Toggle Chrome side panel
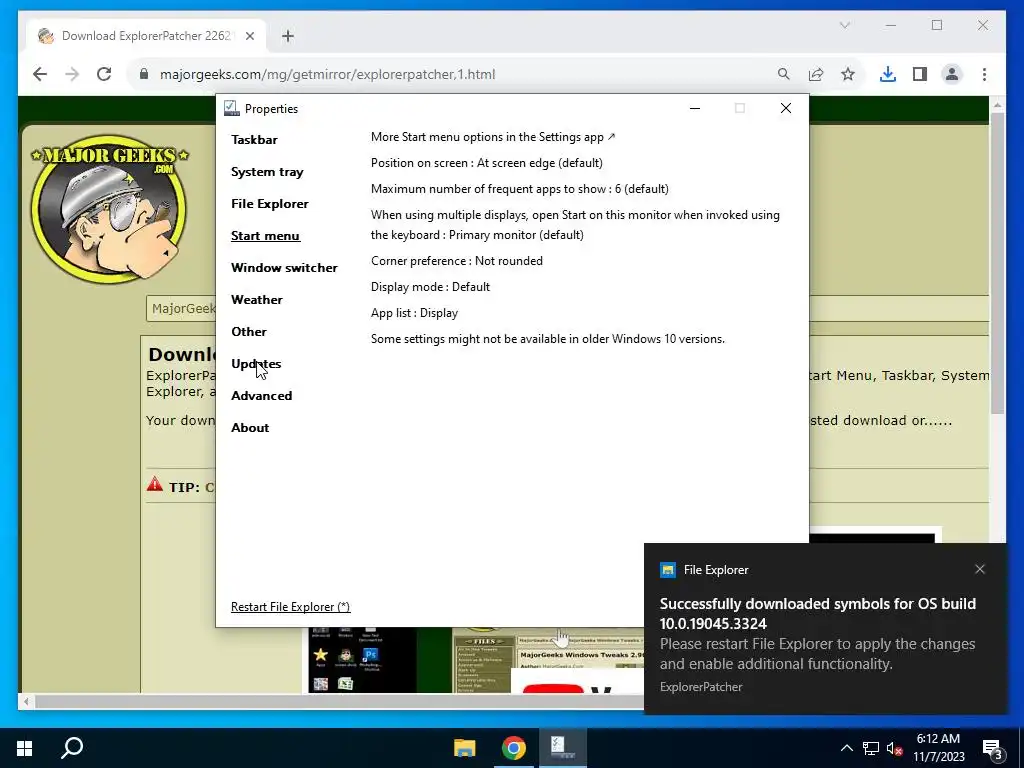Viewport: 1024px width, 768px height. point(920,74)
